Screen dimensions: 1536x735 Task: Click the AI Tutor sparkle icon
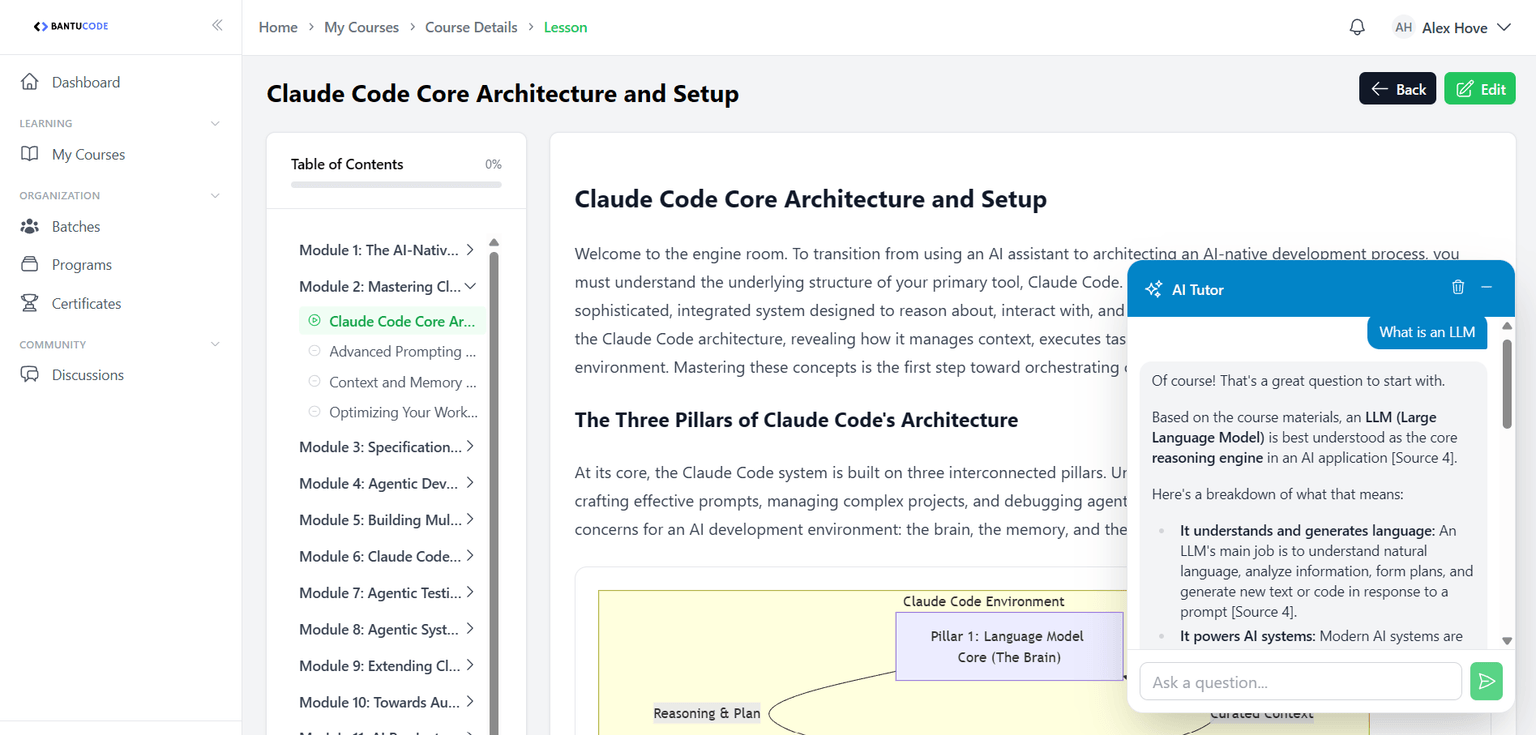[x=1153, y=289]
